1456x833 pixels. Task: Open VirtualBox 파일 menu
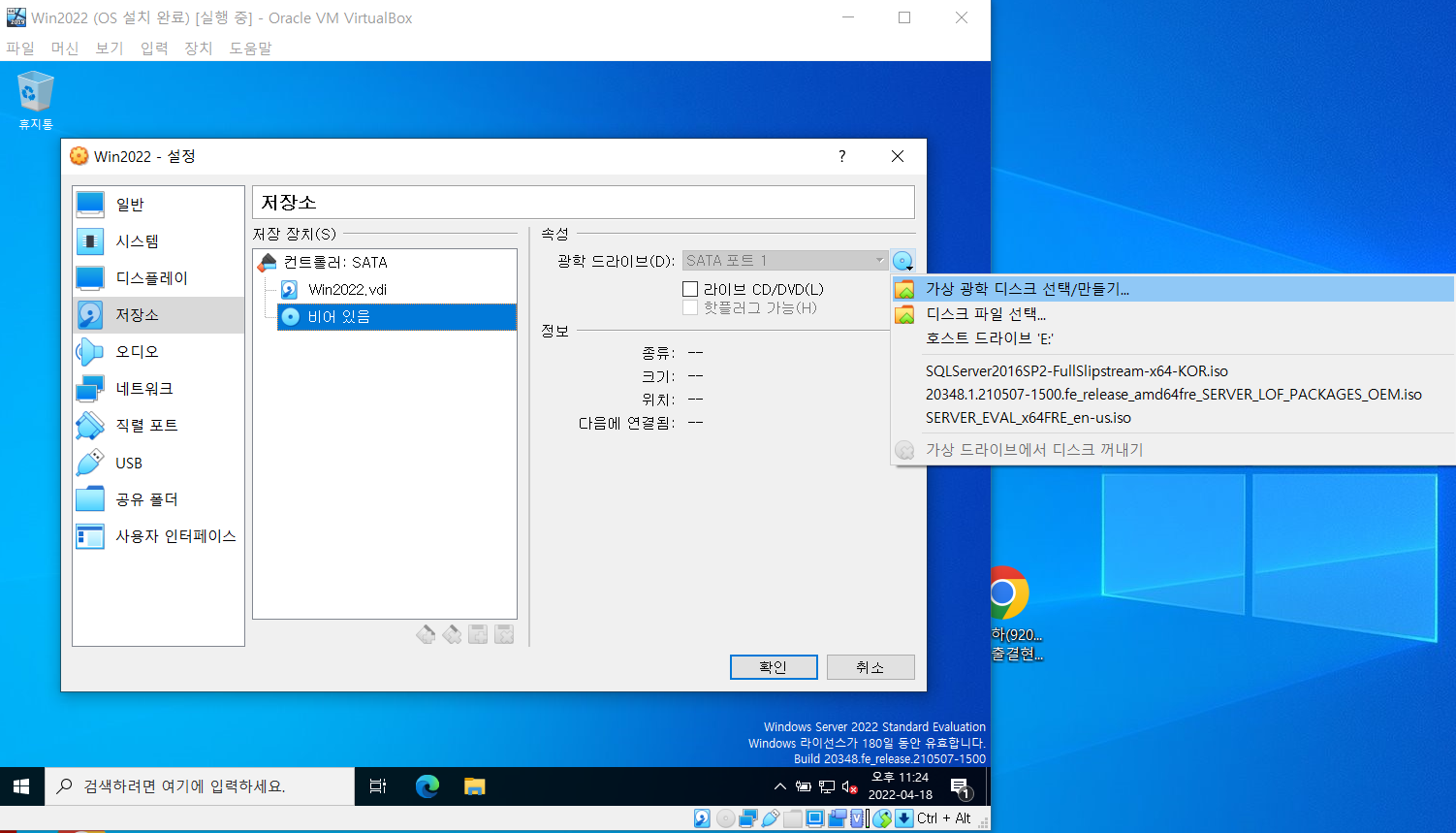[x=20, y=48]
